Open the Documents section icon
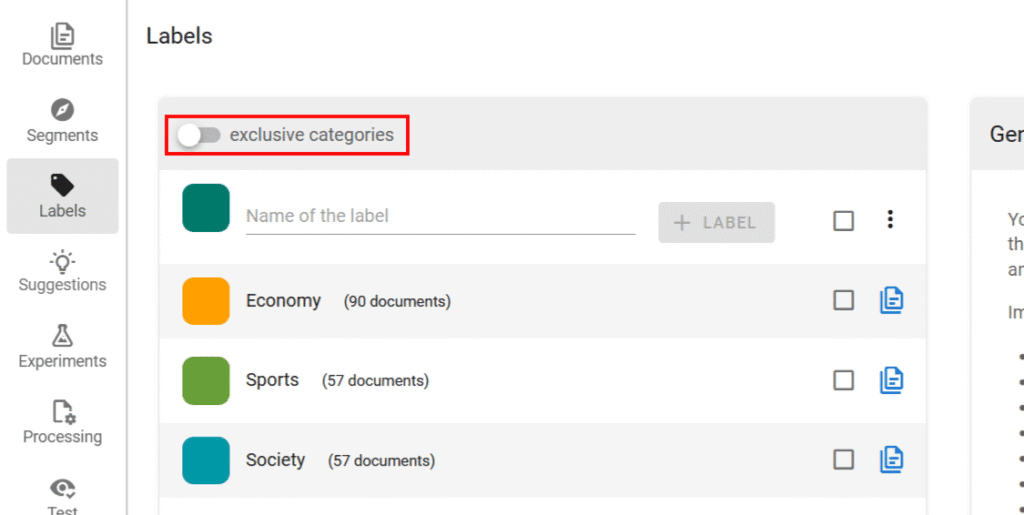The image size is (1024, 515). point(62,36)
